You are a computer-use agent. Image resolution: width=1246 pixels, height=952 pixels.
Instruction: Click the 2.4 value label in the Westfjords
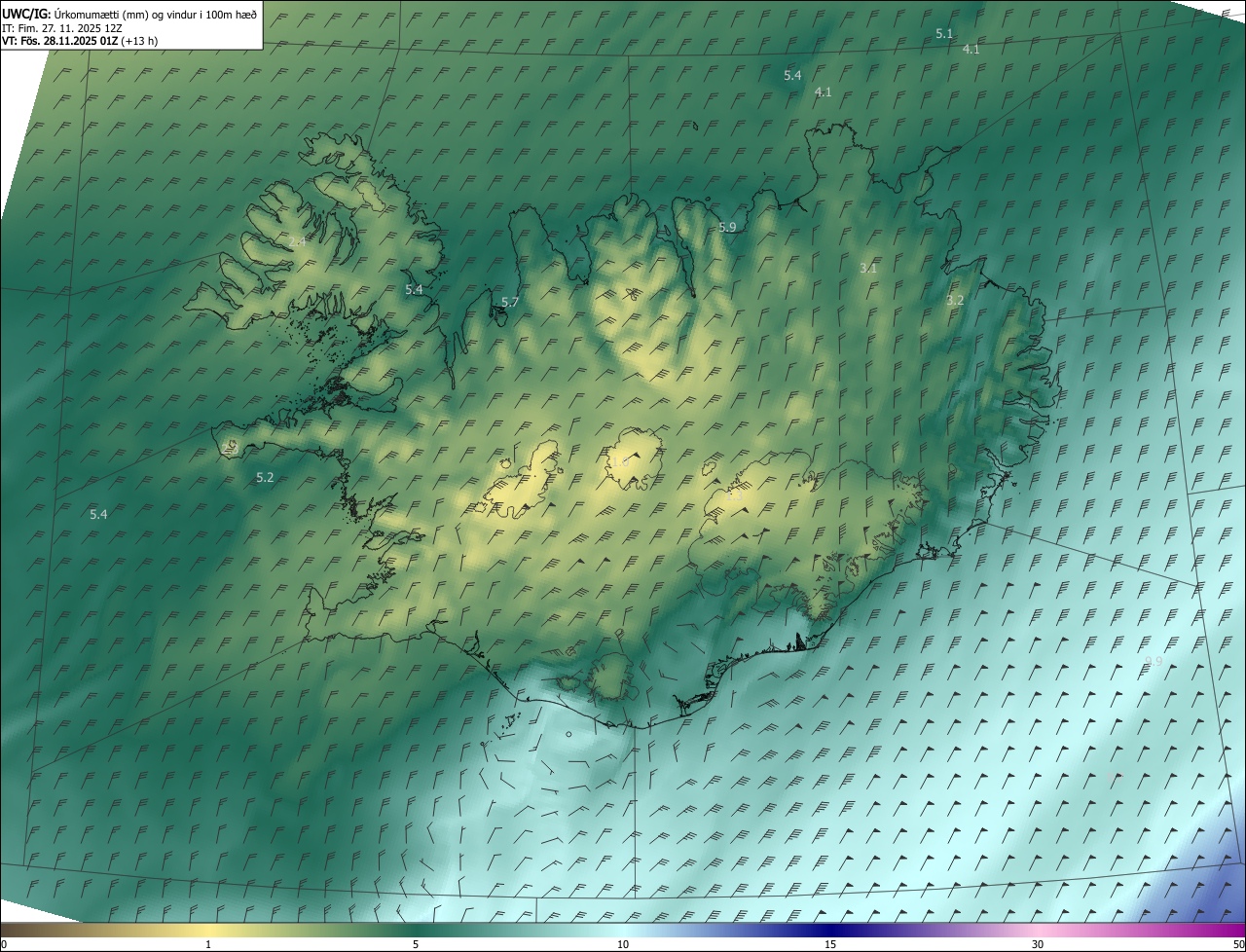[x=297, y=241]
